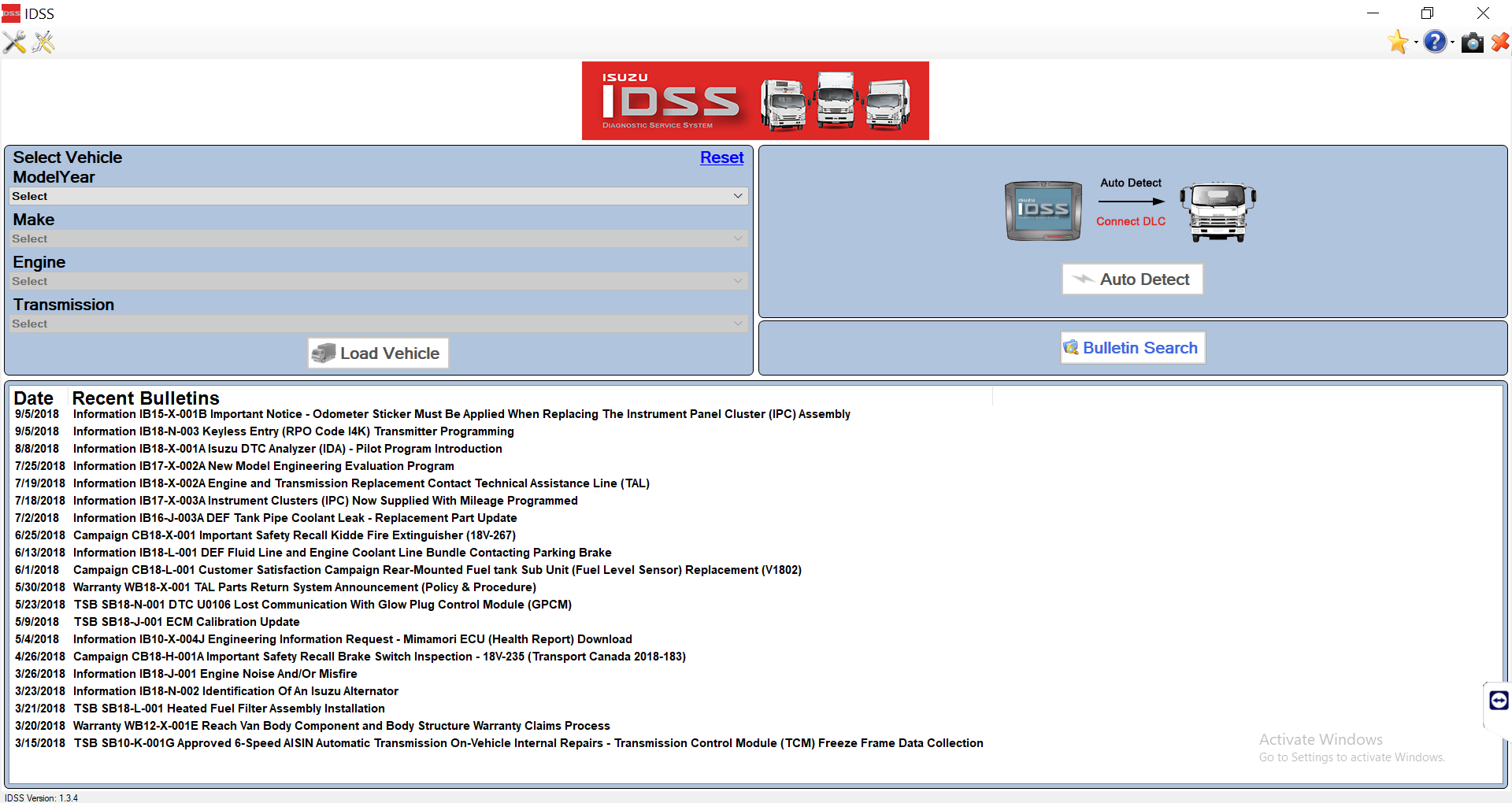This screenshot has height=803, width=1512.
Task: Expand the help icon dropdown arrow
Action: 1452,43
